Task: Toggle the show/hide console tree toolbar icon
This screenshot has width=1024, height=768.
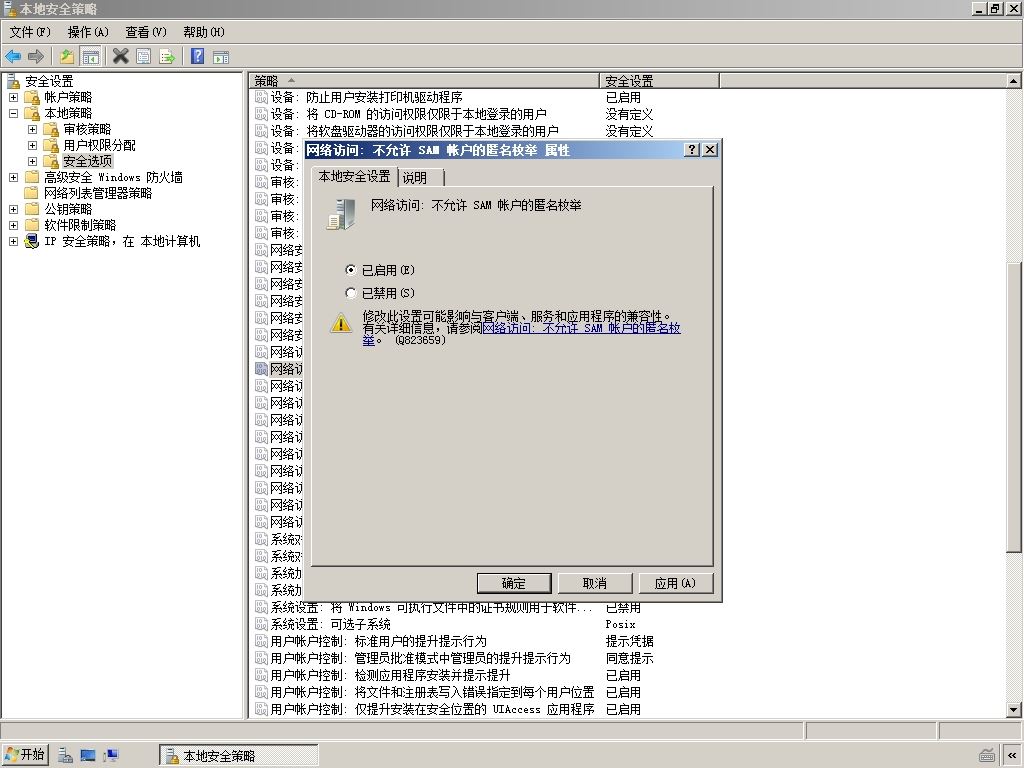Action: tap(90, 57)
